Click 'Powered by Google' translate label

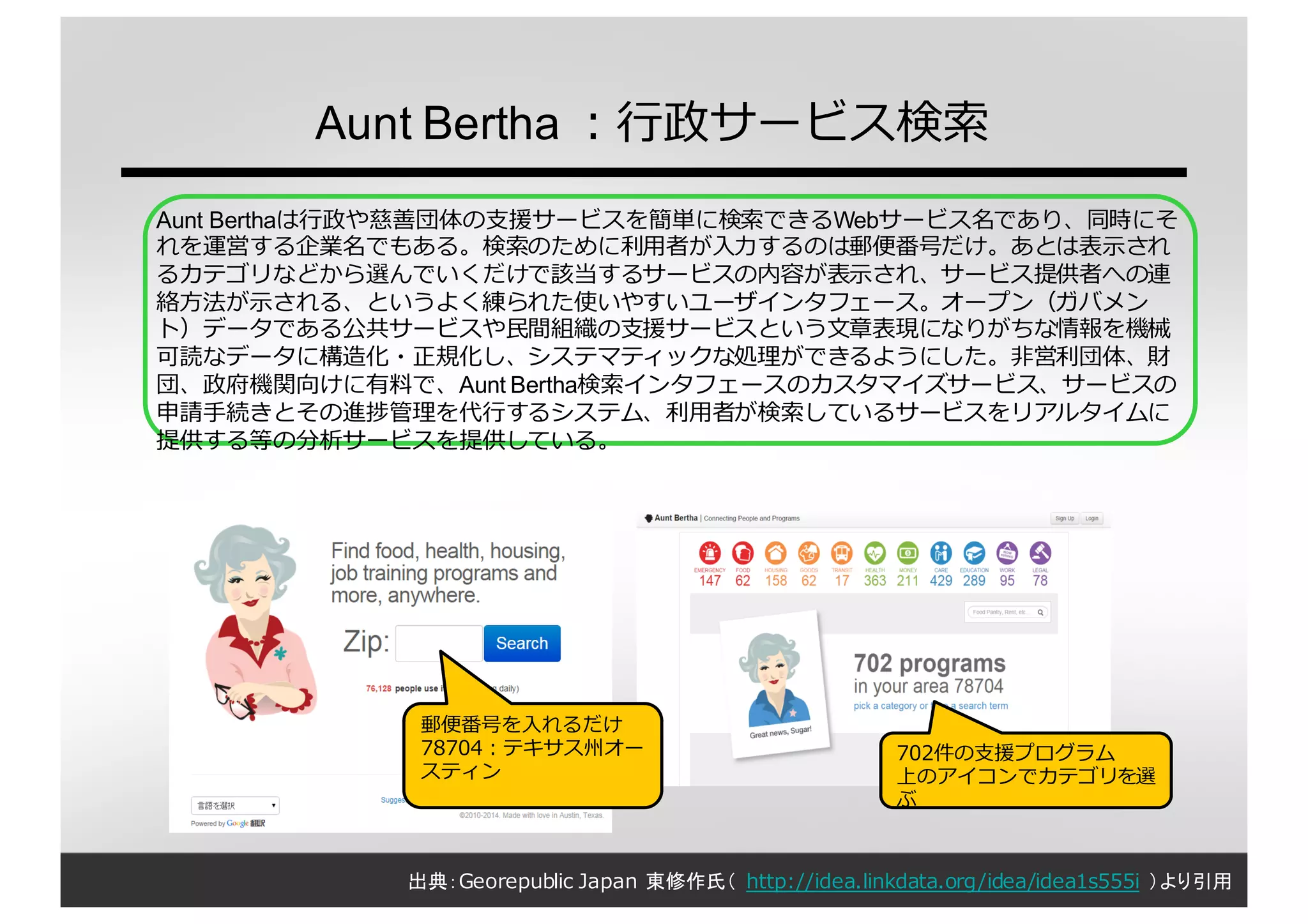pos(228,824)
